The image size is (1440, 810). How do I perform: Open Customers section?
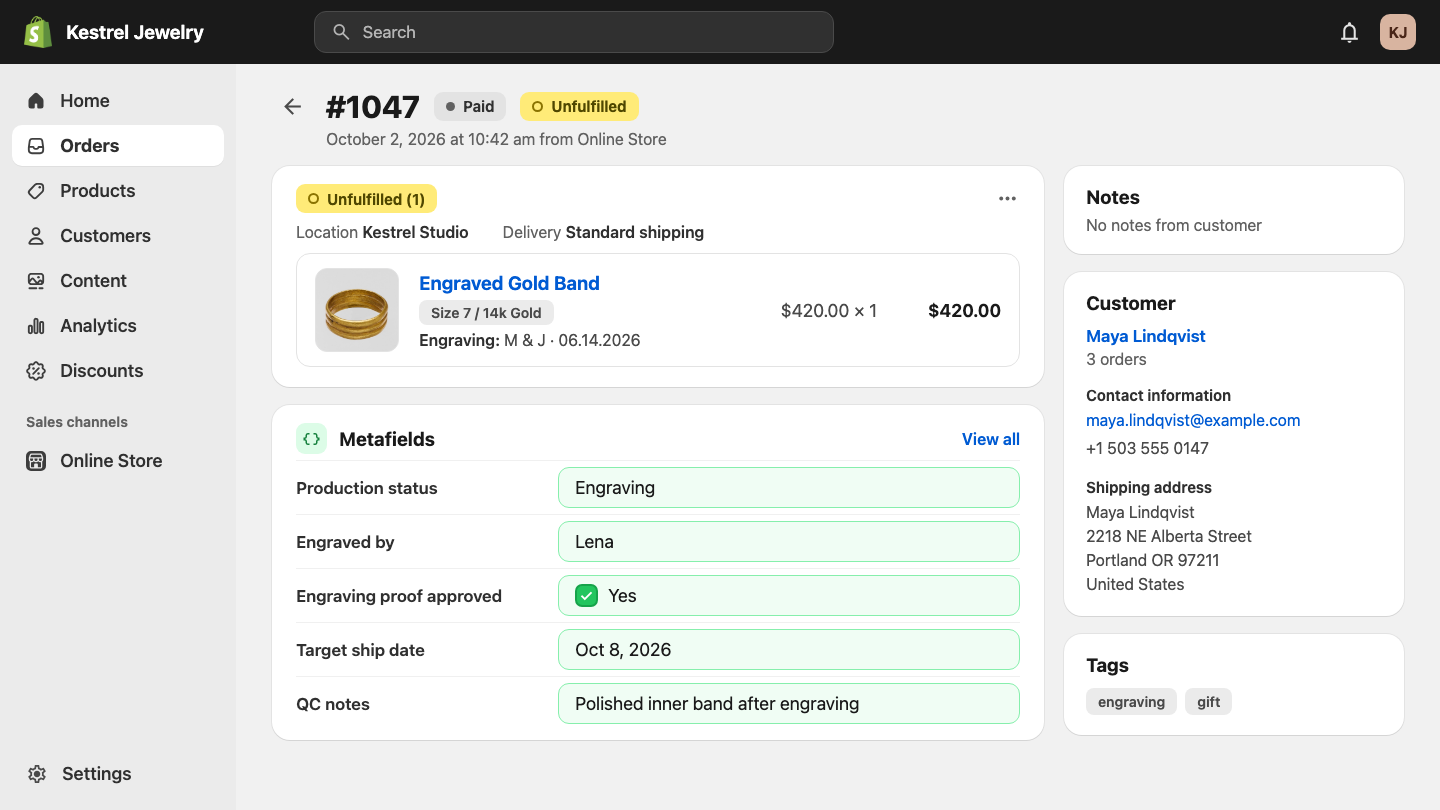tap(118, 236)
